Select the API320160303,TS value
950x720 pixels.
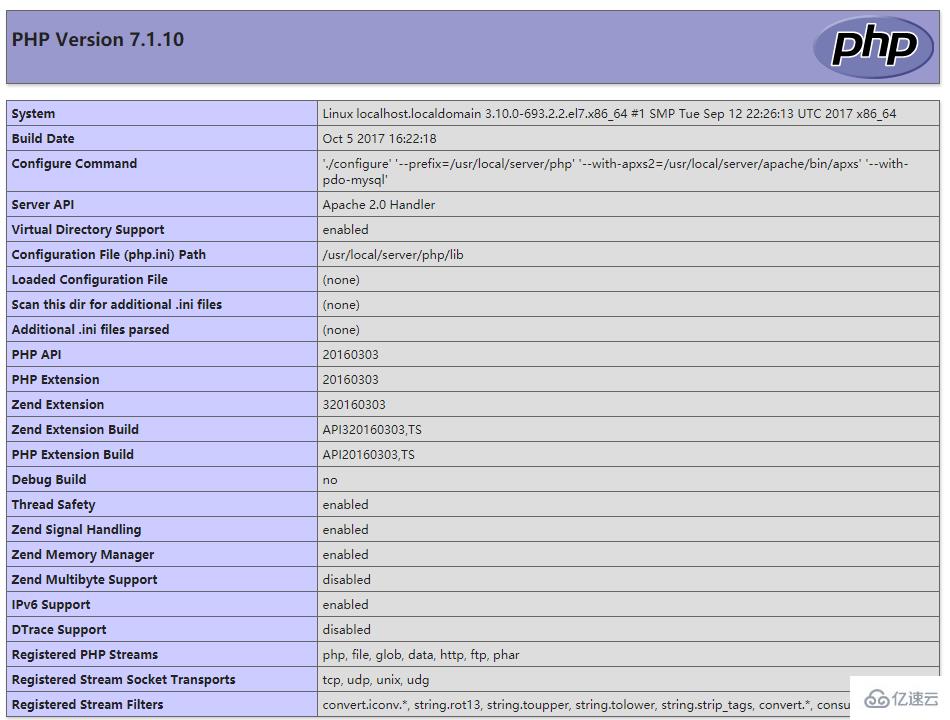tap(372, 429)
